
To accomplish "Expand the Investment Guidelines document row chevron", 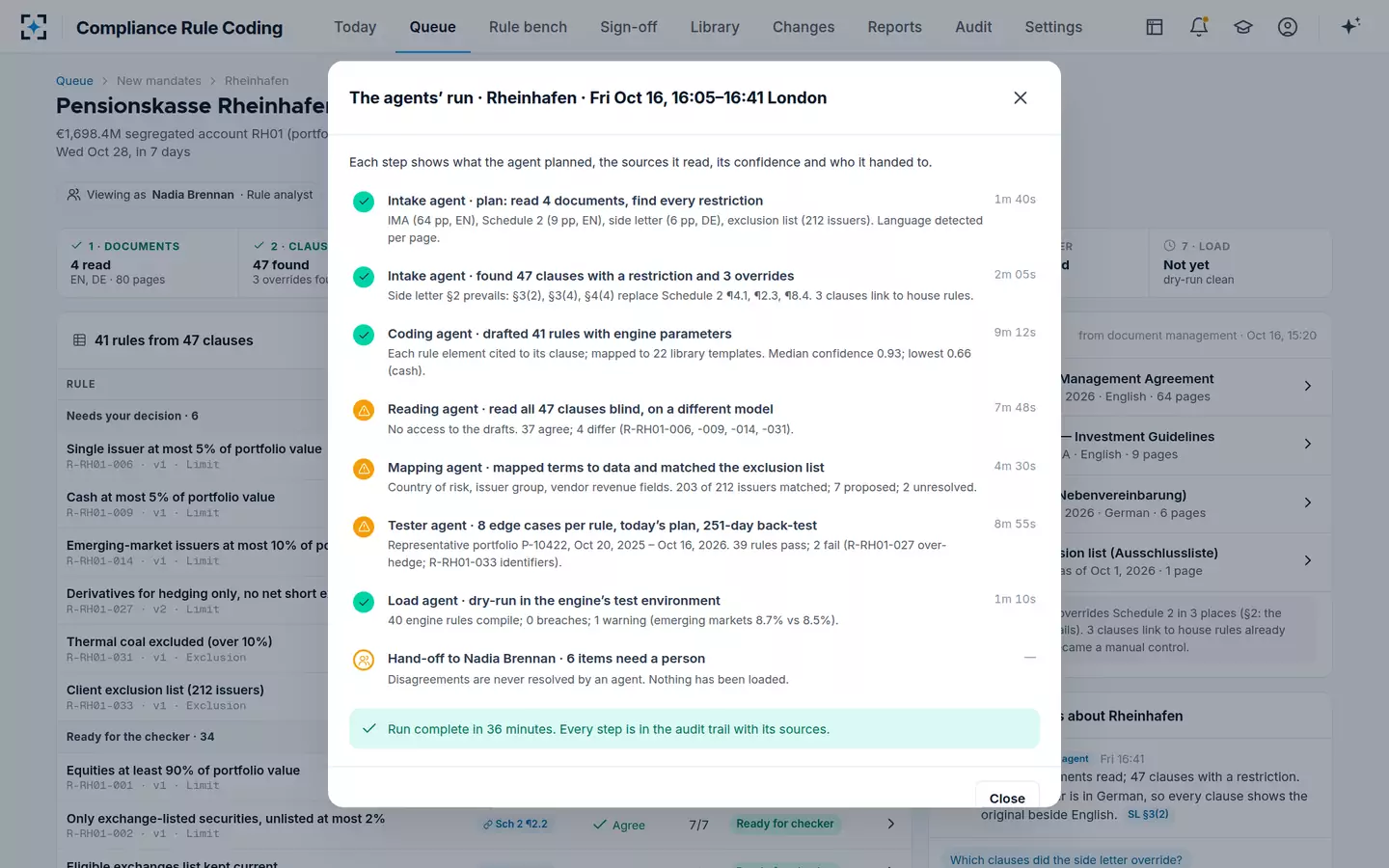I will [x=1308, y=444].
